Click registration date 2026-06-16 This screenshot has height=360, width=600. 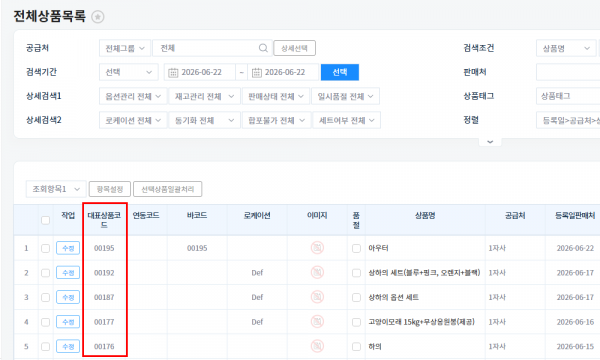[x=575, y=322]
